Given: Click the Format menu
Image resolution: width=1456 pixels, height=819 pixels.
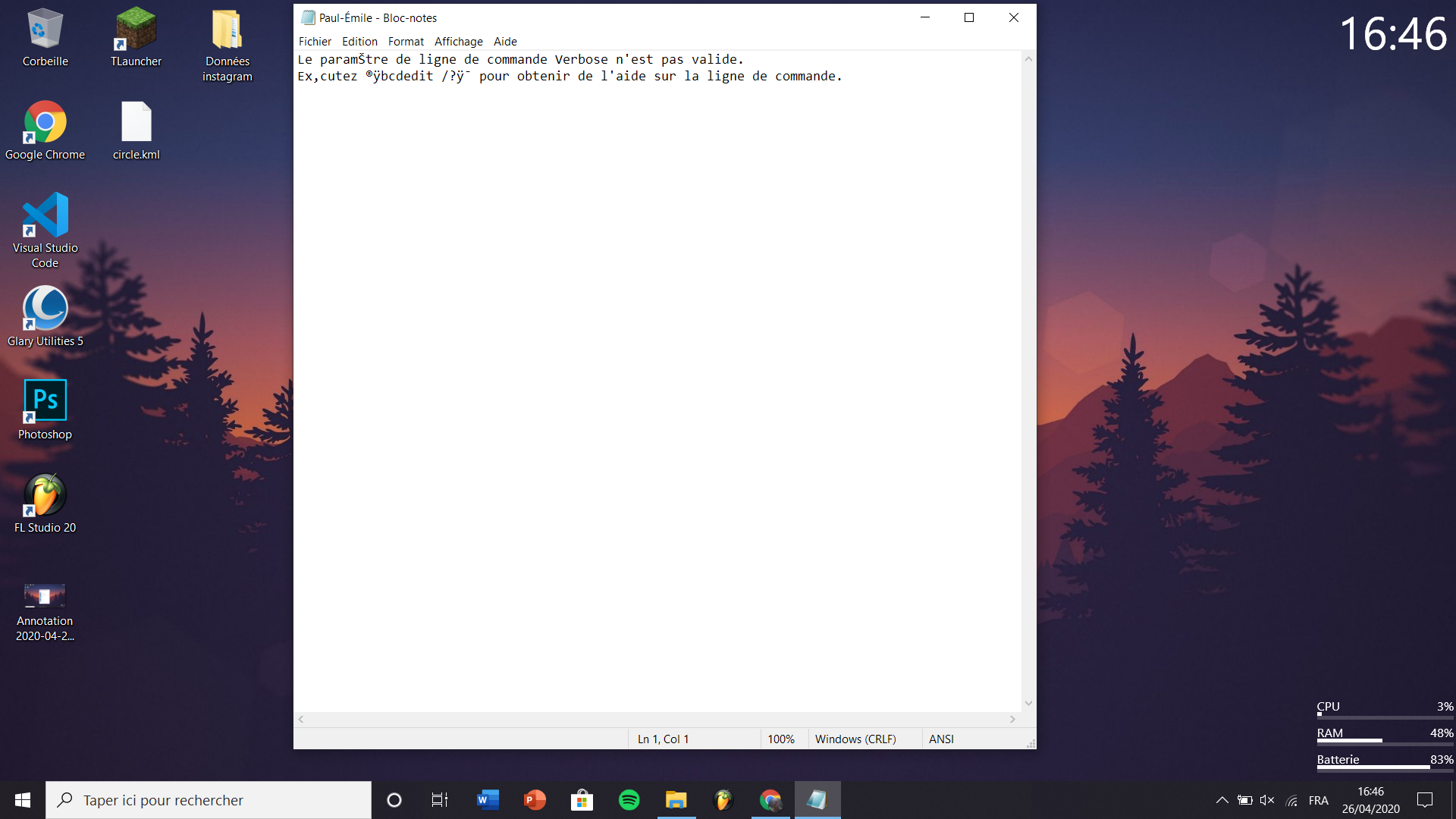Looking at the screenshot, I should tap(405, 41).
